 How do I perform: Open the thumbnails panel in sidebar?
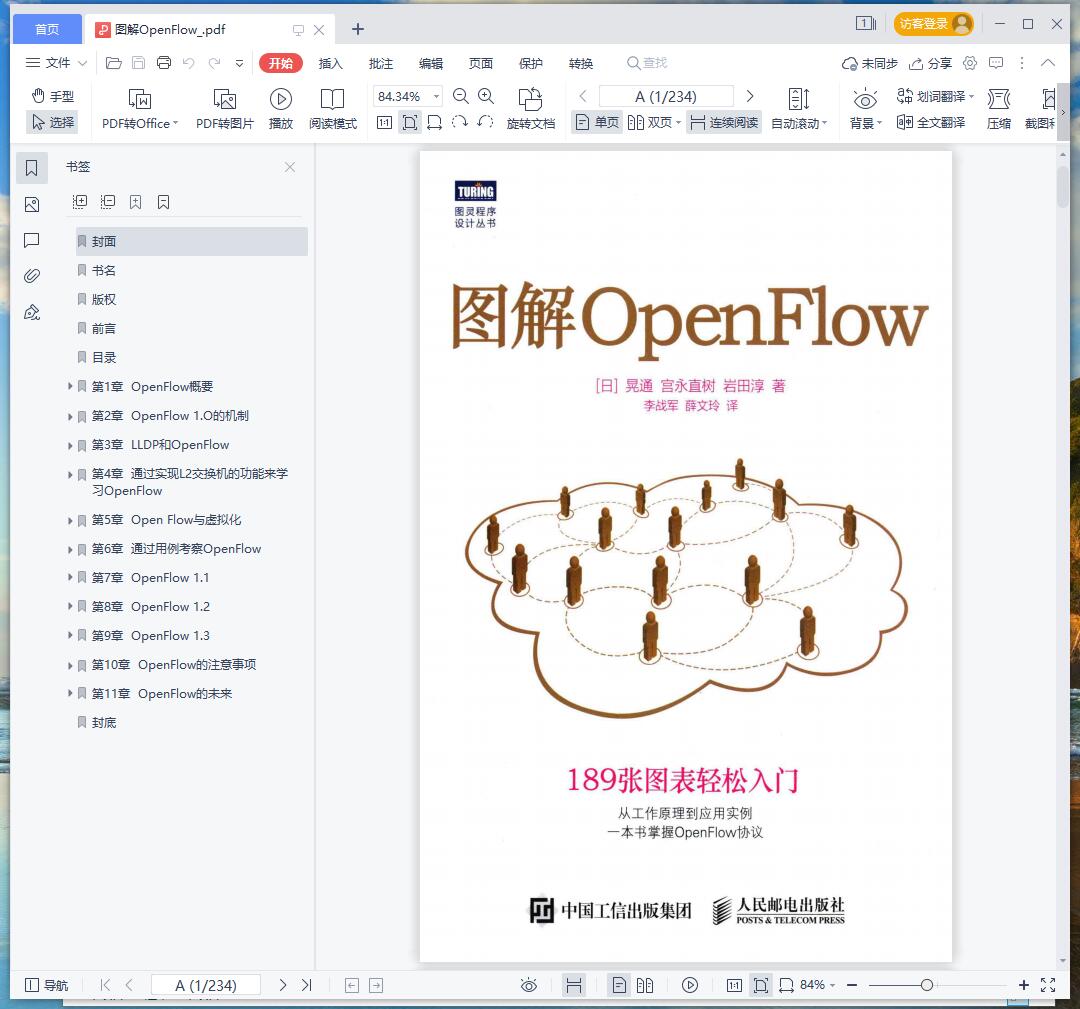(32, 205)
